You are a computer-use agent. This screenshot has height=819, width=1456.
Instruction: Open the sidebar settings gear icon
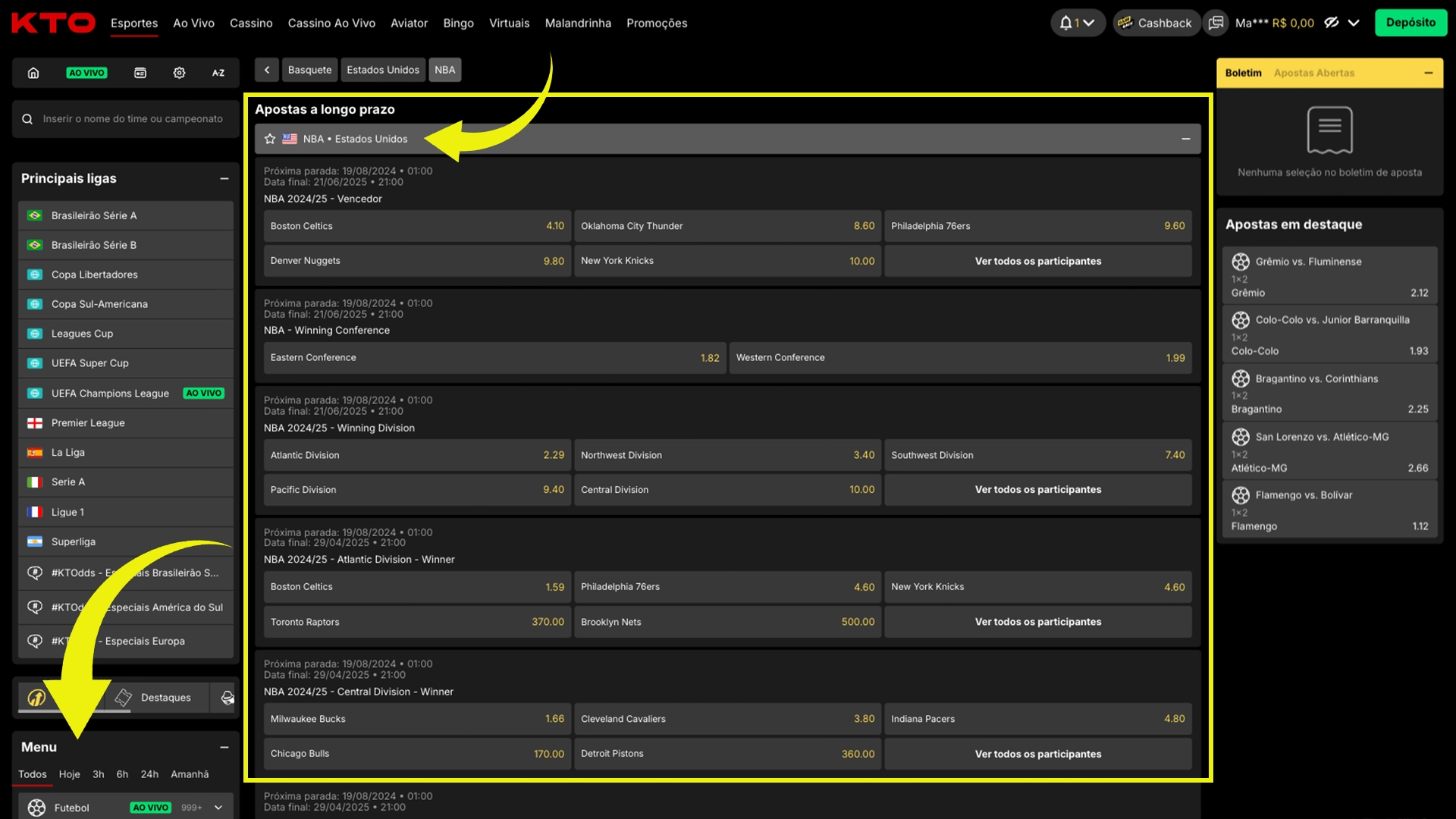[x=179, y=73]
